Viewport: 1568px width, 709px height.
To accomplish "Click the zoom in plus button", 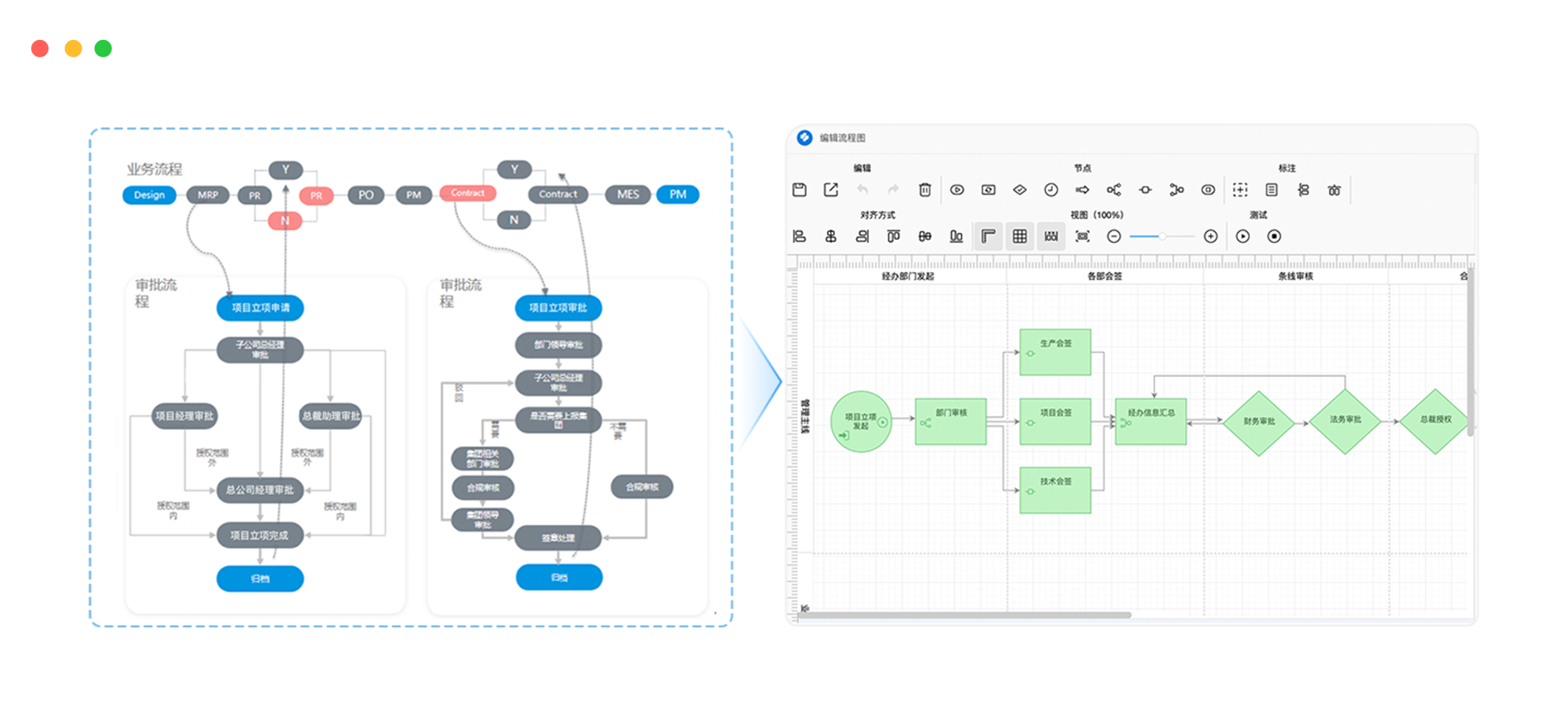I will (1210, 236).
